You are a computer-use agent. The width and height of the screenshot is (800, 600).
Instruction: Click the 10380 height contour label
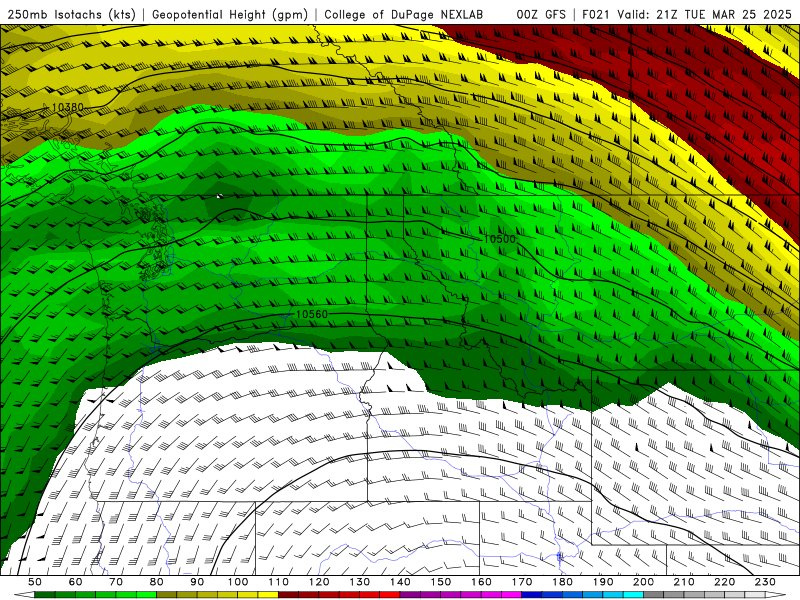[68, 107]
